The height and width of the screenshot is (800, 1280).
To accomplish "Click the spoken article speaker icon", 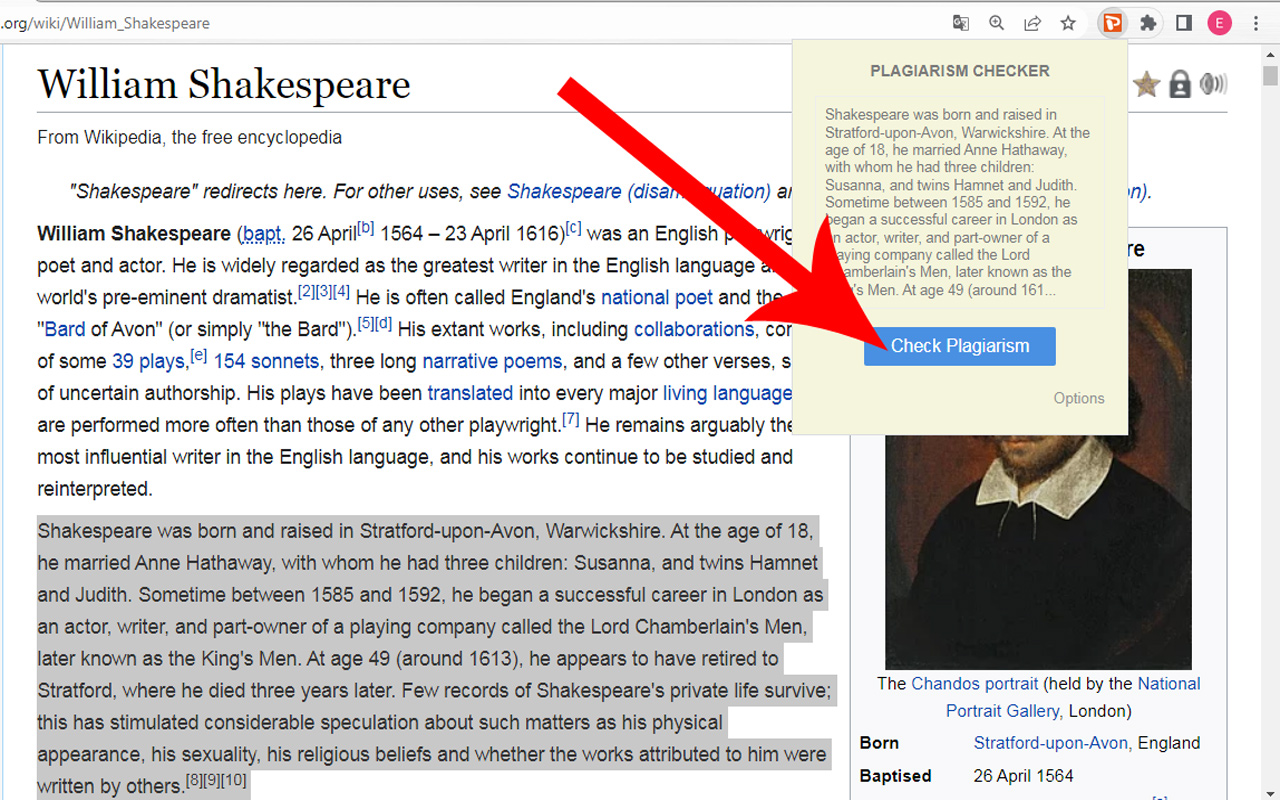I will coord(1213,84).
